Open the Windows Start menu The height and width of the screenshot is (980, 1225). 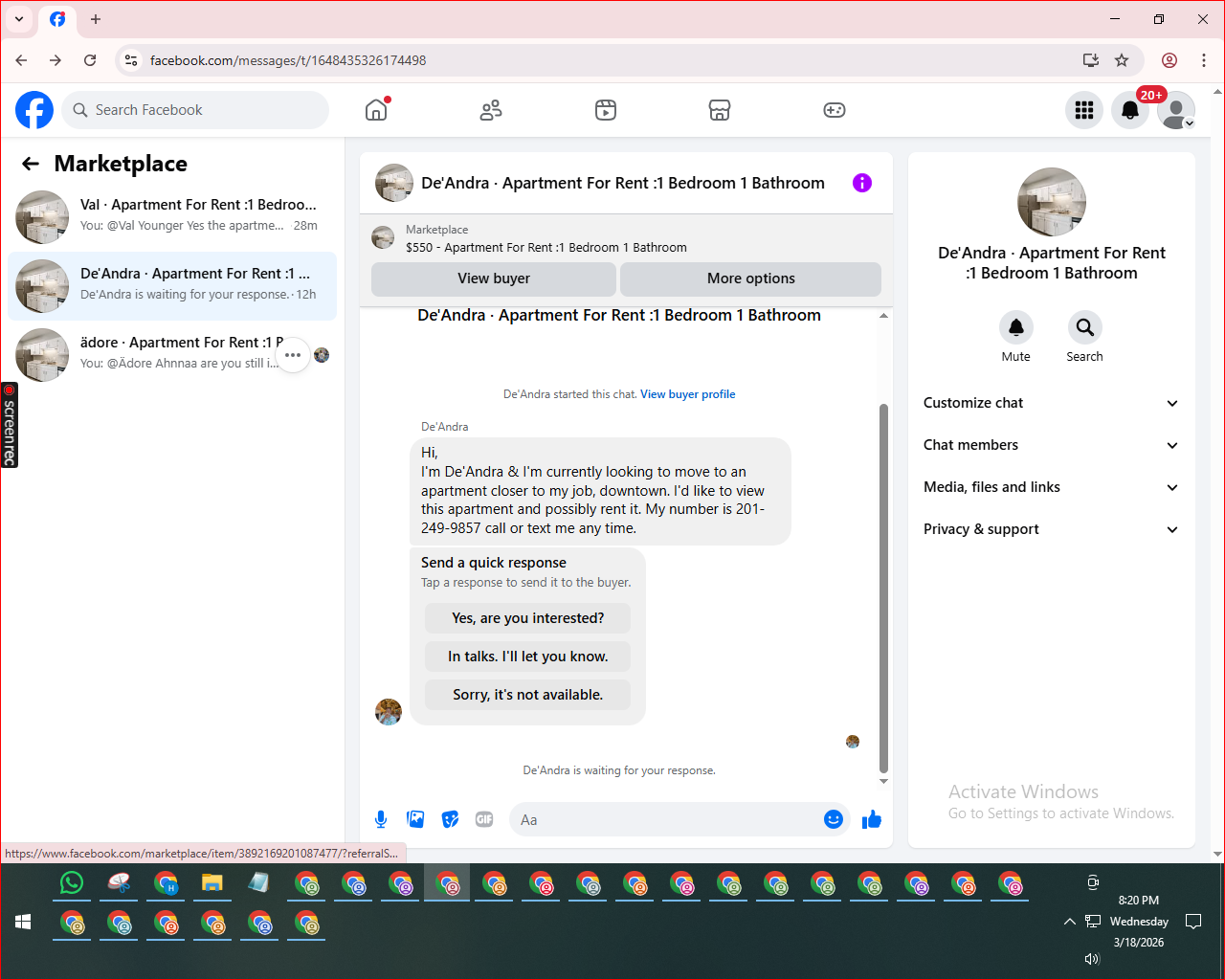click(23, 922)
